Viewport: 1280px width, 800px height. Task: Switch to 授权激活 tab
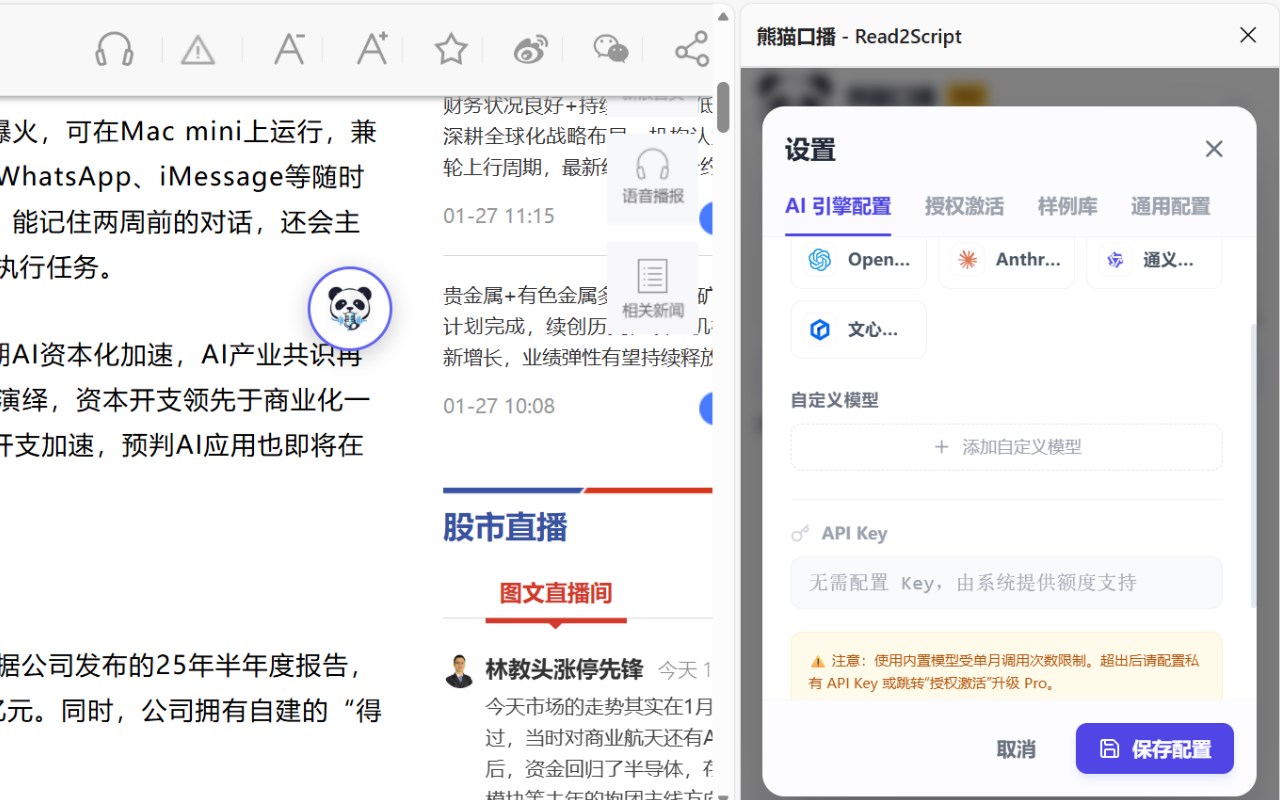964,207
